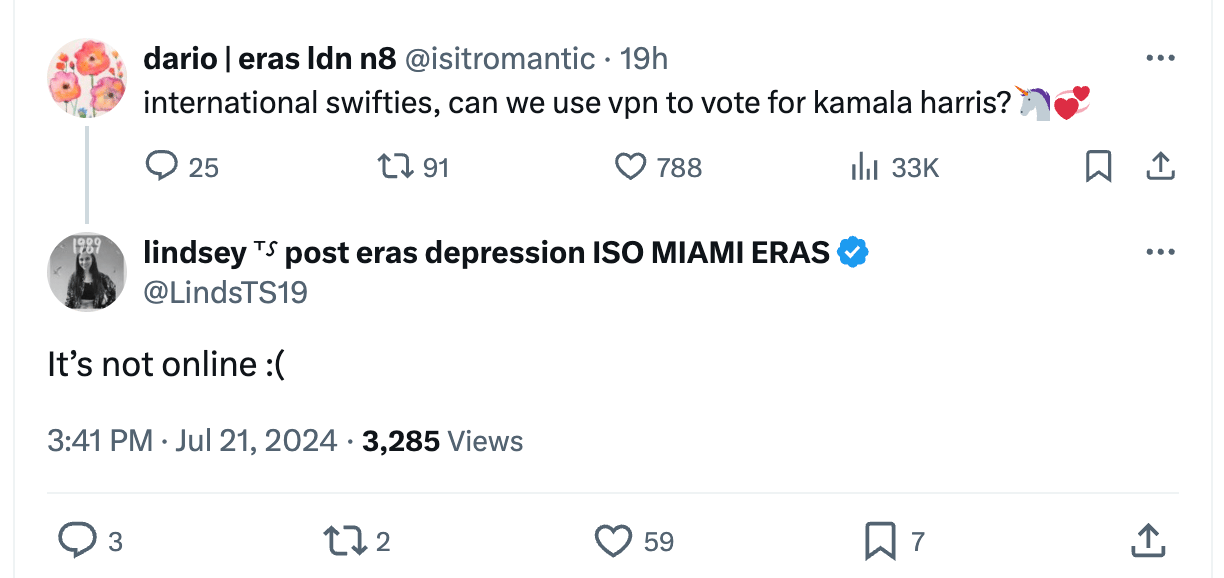Share lindsey's tweet using share icon
This screenshot has height=578, width=1224.
(1147, 541)
